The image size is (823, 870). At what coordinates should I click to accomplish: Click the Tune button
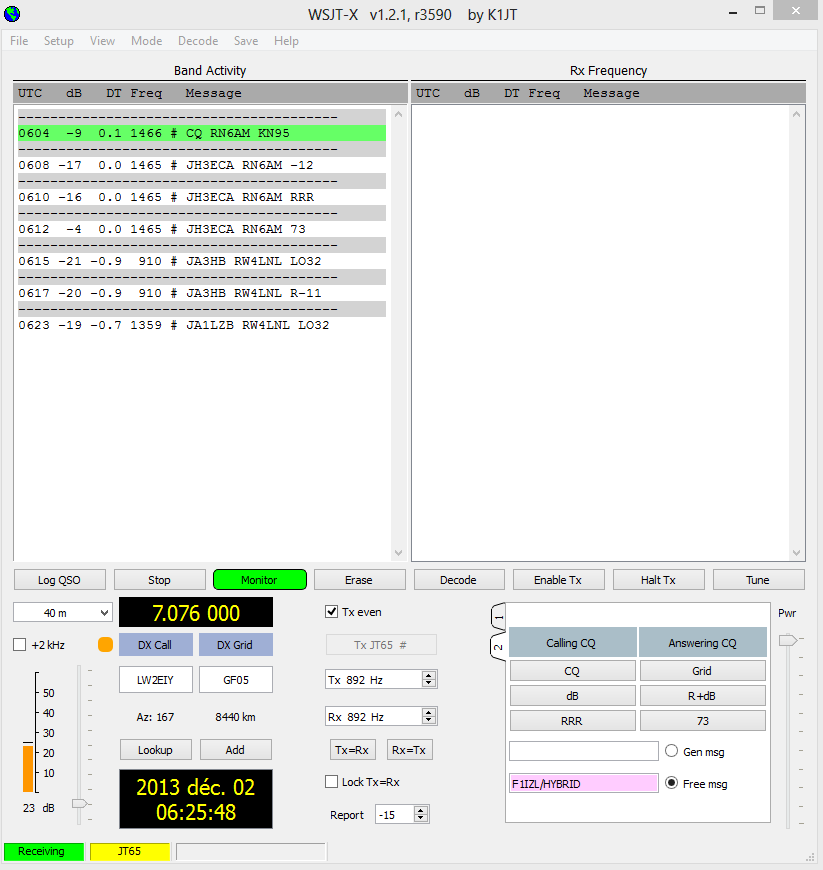tap(758, 580)
